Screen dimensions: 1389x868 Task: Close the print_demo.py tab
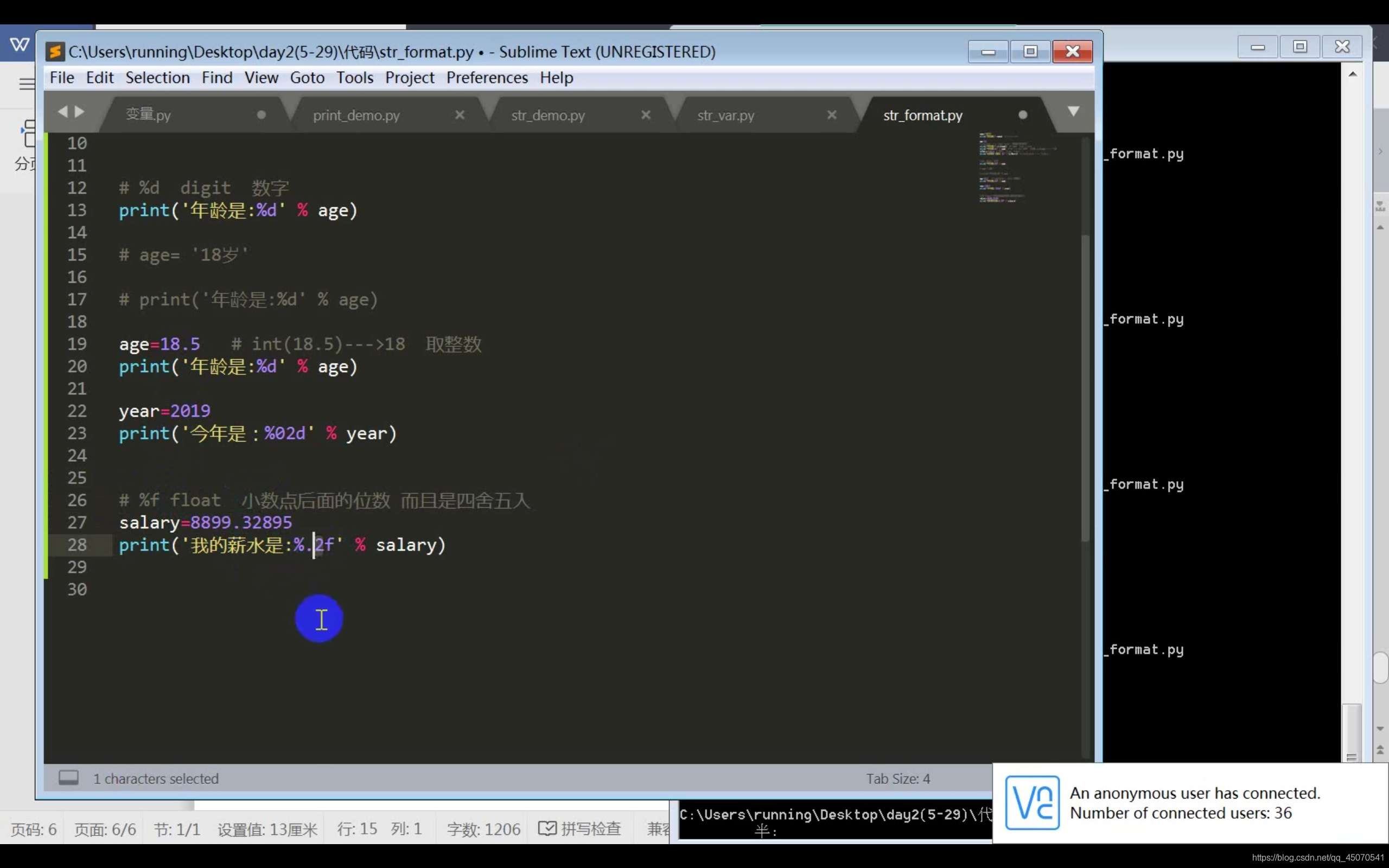tap(460, 115)
